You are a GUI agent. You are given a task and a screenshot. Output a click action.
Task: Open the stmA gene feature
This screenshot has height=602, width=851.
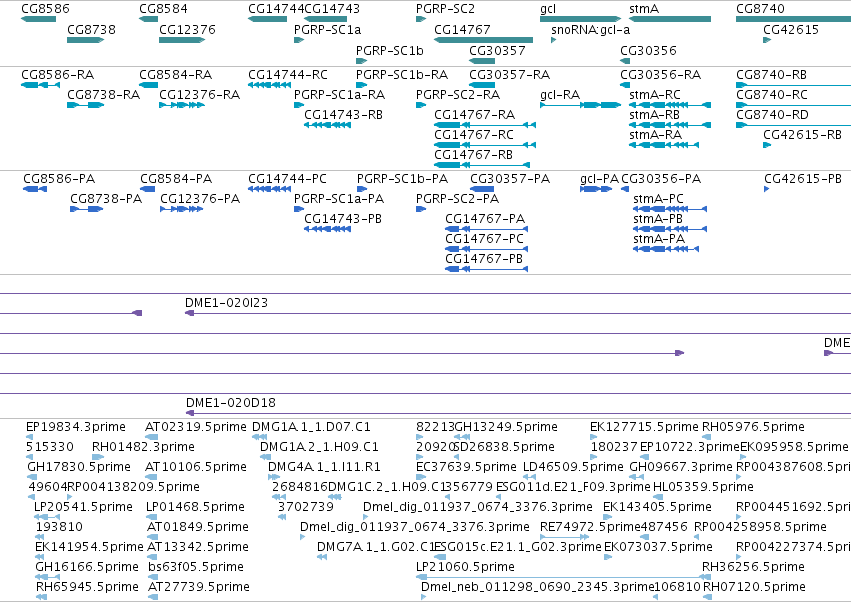(x=670, y=19)
